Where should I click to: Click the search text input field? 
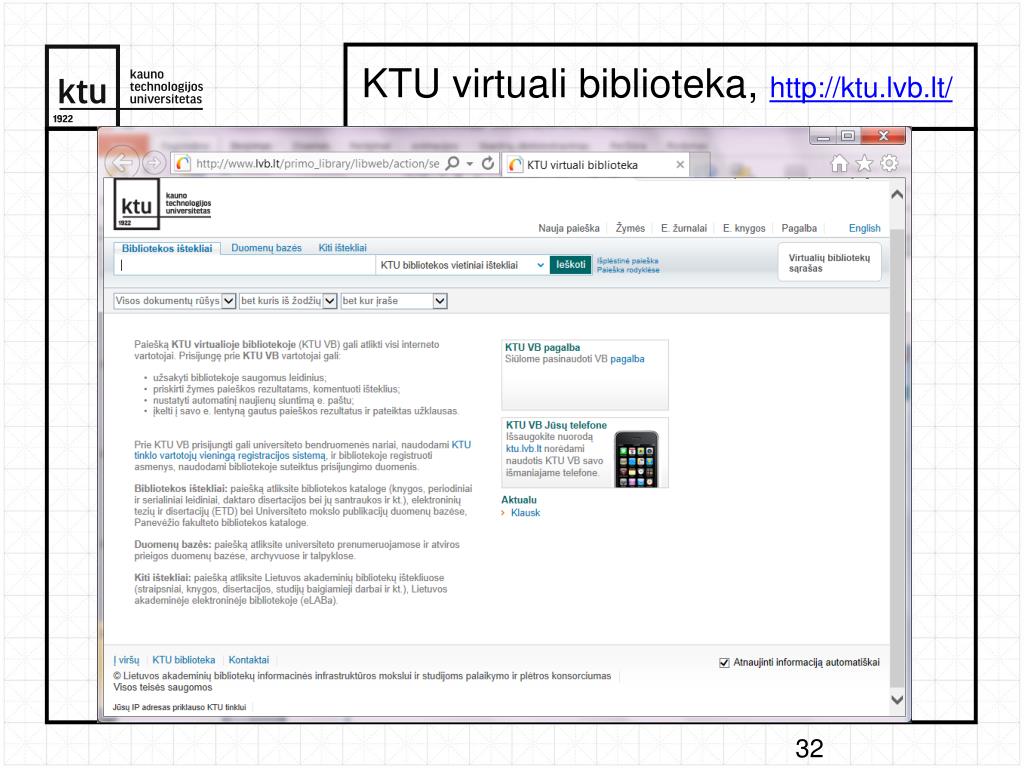pyautogui.click(x=246, y=265)
